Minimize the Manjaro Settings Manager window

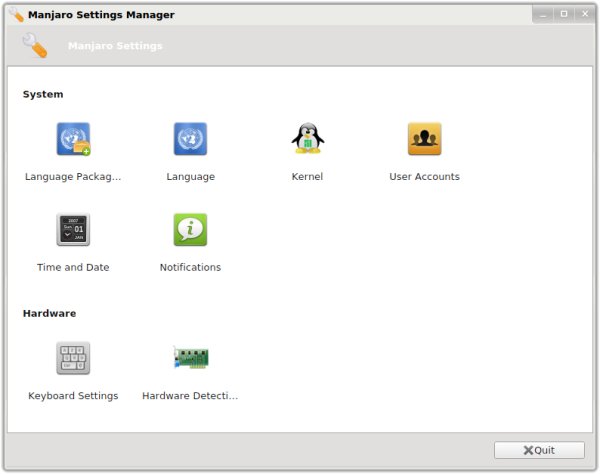pyautogui.click(x=543, y=15)
